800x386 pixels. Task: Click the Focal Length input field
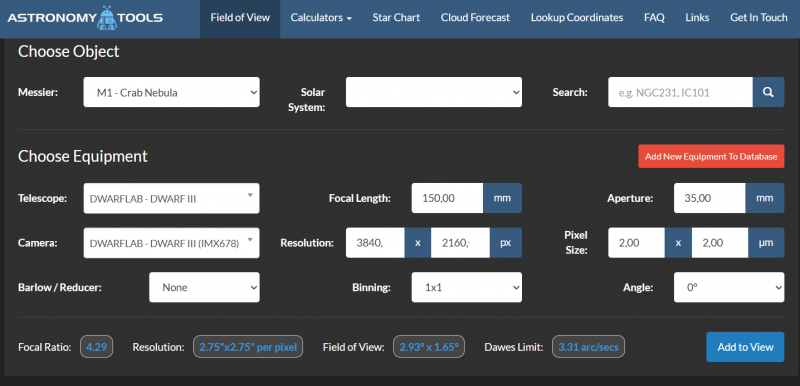pos(447,198)
